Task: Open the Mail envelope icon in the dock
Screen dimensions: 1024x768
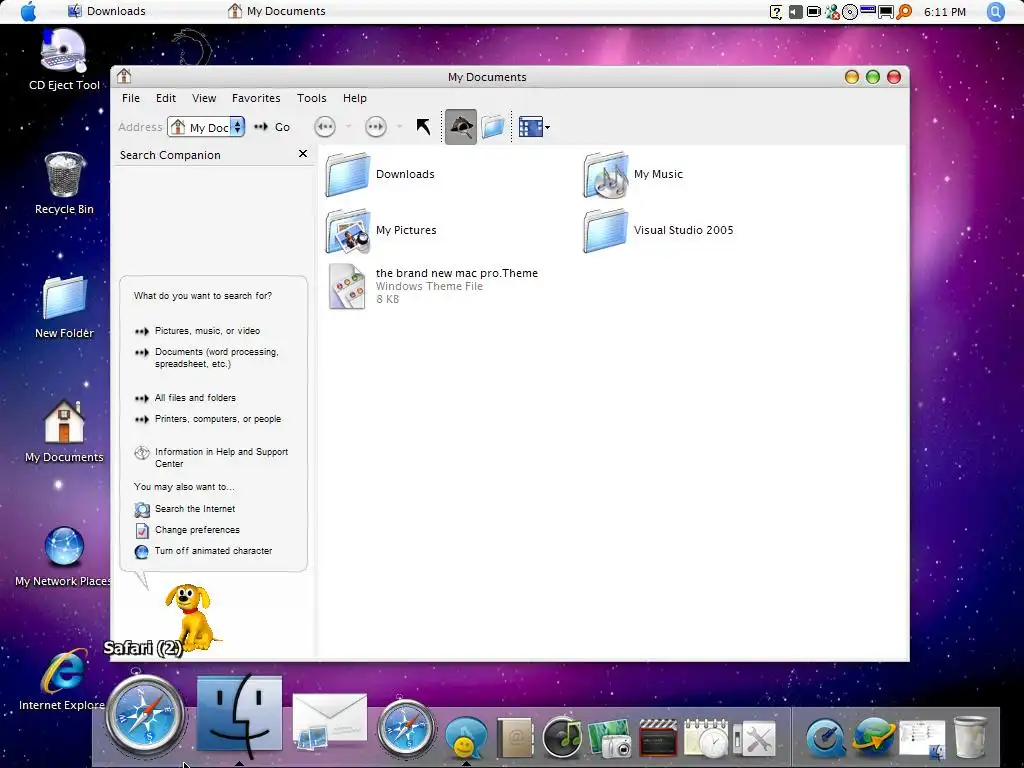Action: [329, 721]
